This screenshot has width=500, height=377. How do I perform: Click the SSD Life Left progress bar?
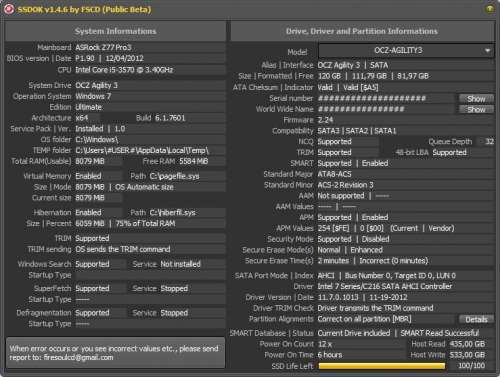coord(382,366)
